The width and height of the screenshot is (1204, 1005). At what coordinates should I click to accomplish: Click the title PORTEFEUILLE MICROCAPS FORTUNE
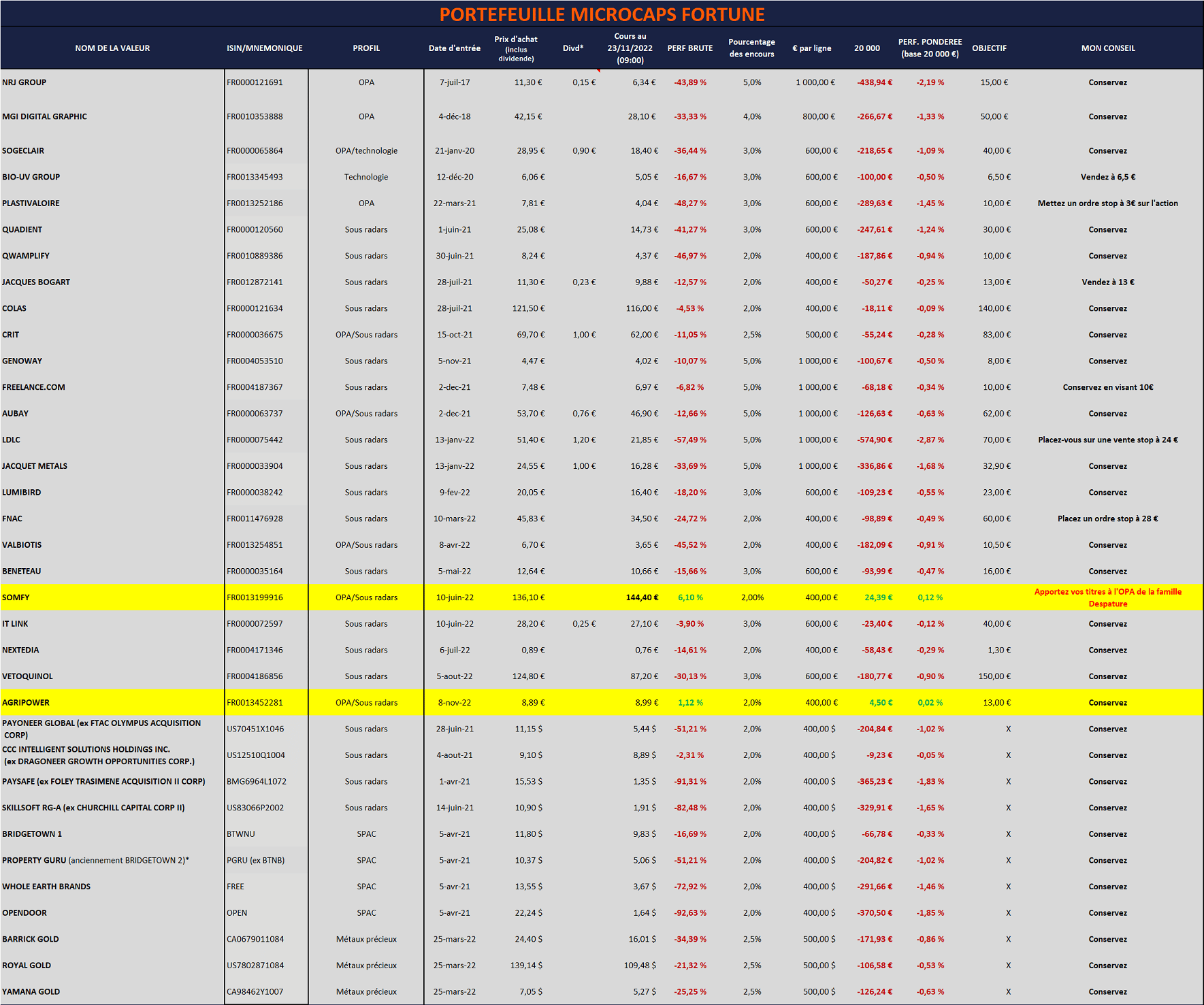(602, 14)
